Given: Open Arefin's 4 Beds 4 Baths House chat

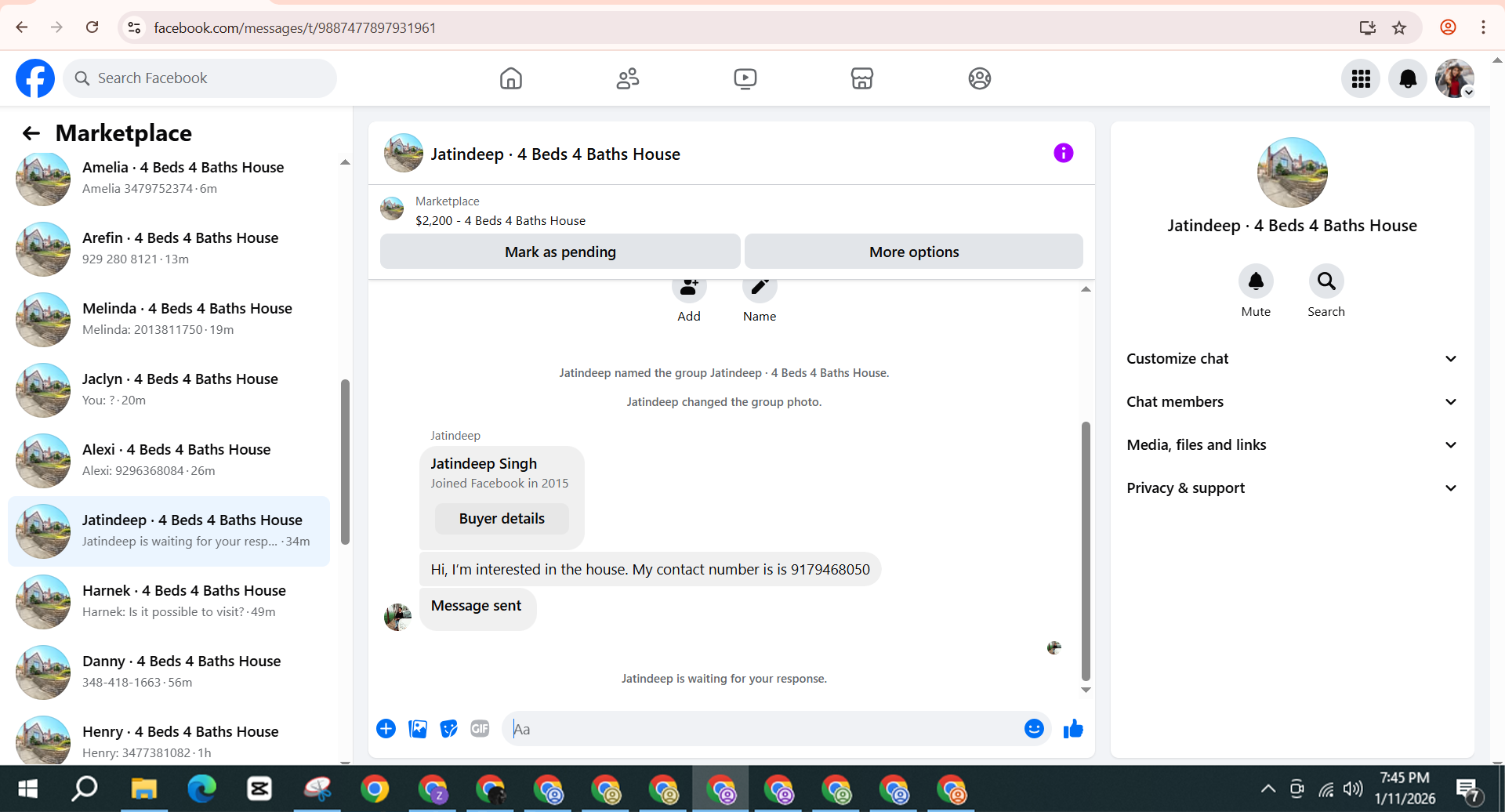Looking at the screenshot, I should click(169, 248).
